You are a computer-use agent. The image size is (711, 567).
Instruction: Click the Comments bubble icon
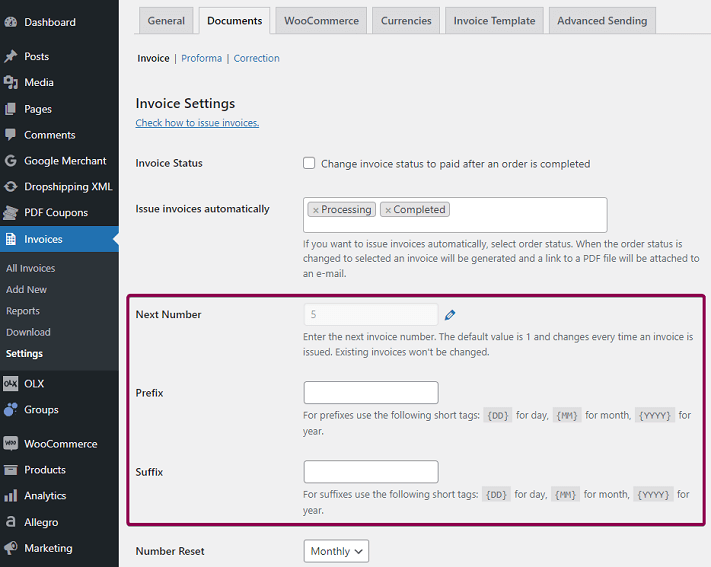click(11, 135)
